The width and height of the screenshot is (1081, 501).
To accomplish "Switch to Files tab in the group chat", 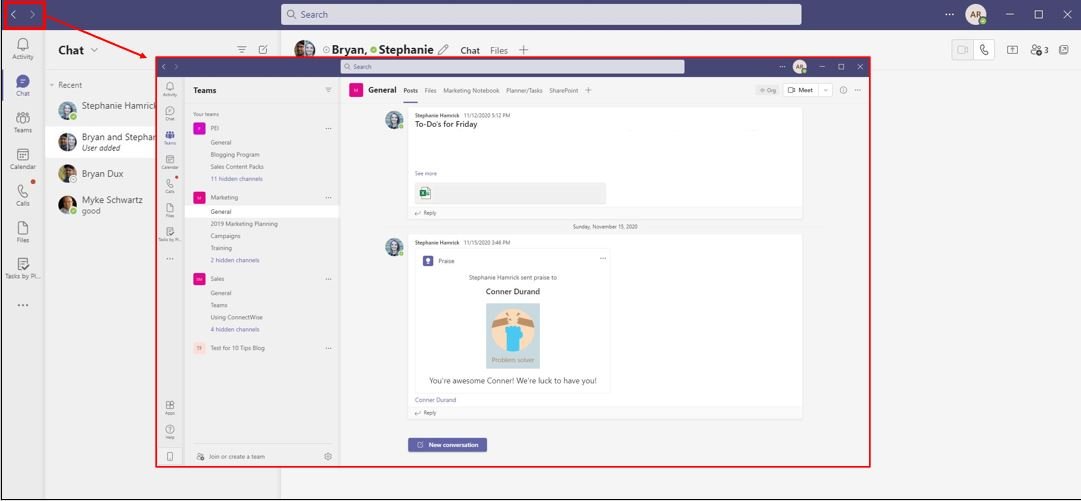I will click(x=498, y=50).
